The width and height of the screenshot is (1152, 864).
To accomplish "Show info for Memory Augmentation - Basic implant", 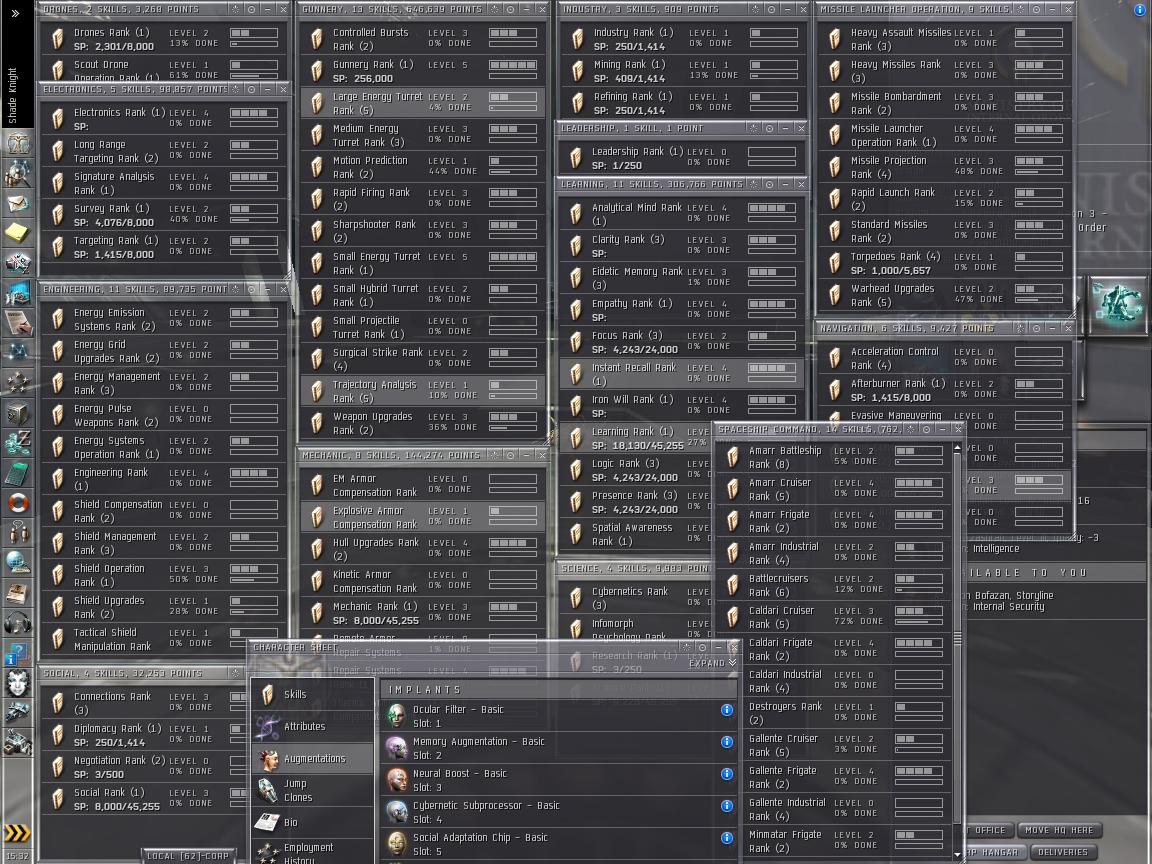I will point(727,742).
